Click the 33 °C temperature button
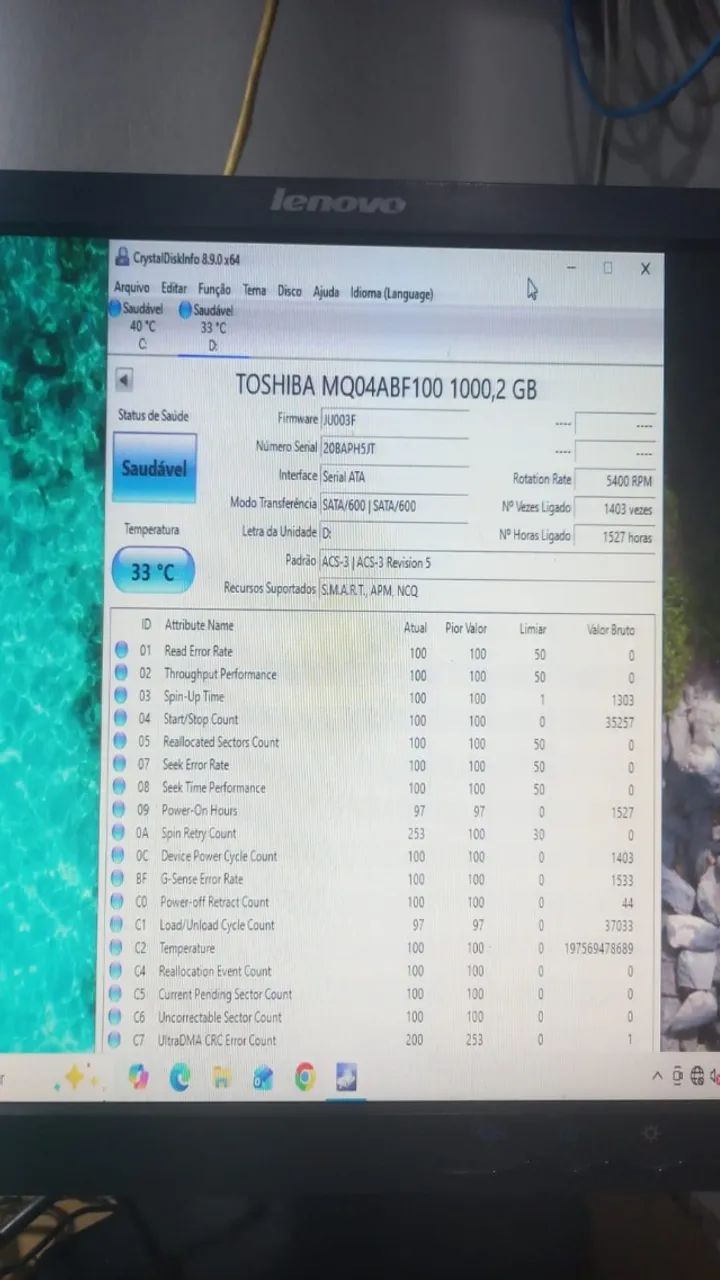 point(153,571)
